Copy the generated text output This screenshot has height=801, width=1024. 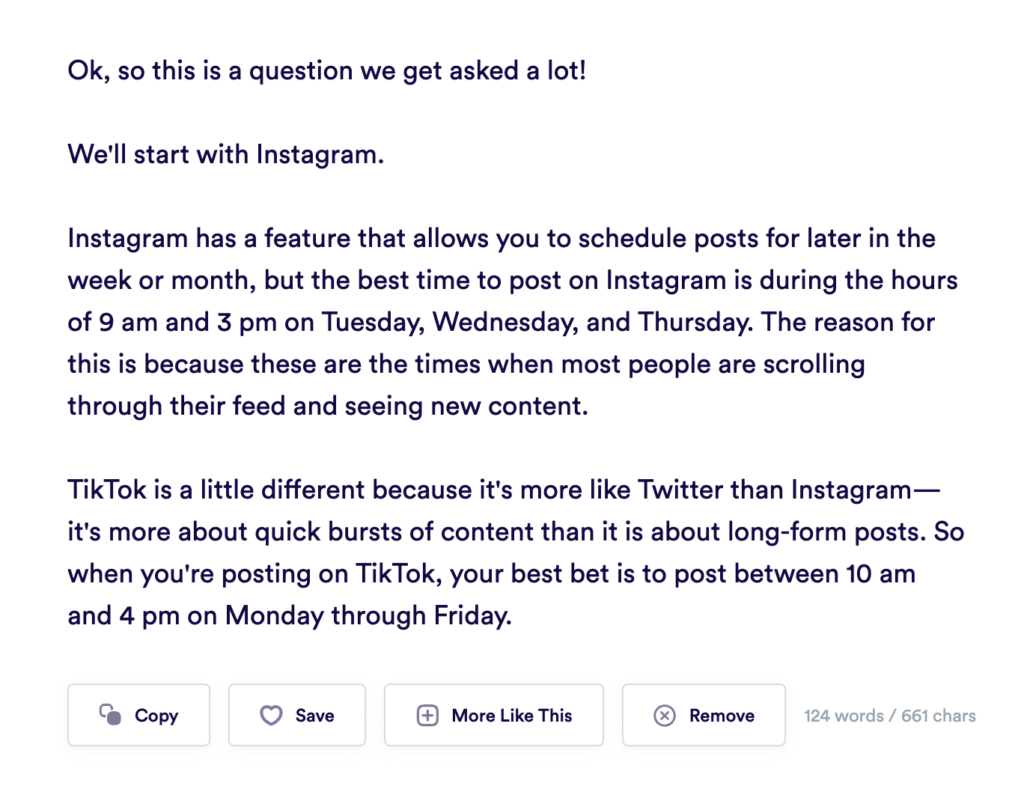(138, 715)
